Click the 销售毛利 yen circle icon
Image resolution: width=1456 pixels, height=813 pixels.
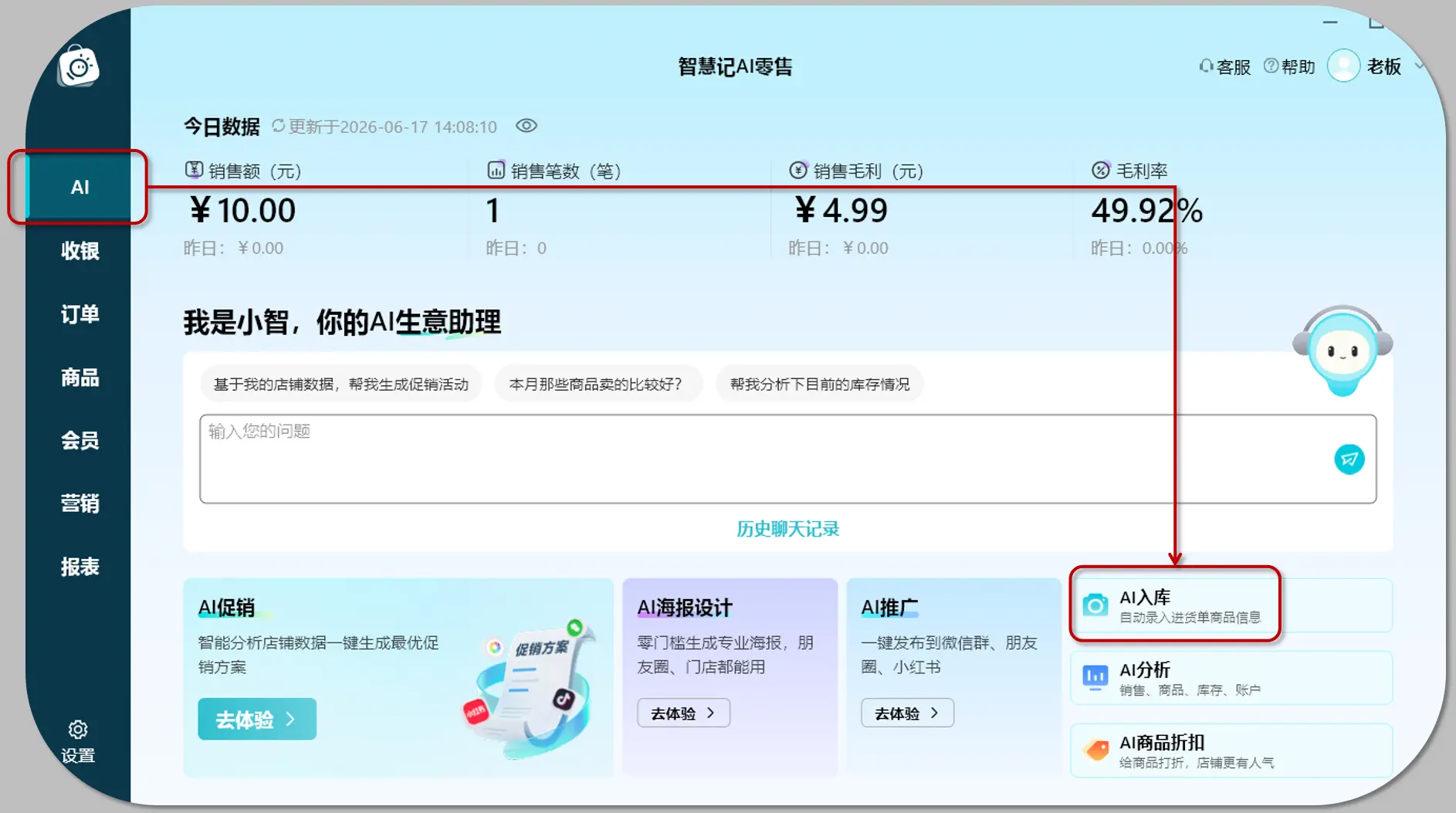[798, 170]
